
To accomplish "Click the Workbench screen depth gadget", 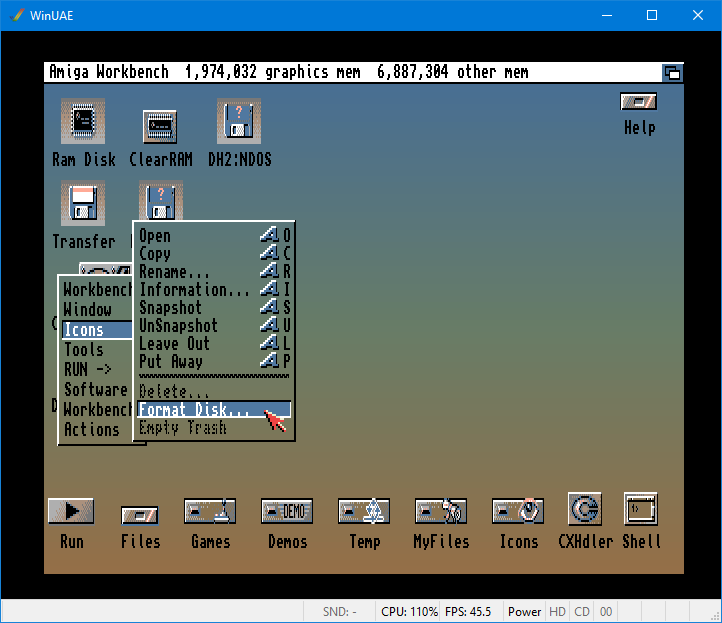I will pos(672,72).
